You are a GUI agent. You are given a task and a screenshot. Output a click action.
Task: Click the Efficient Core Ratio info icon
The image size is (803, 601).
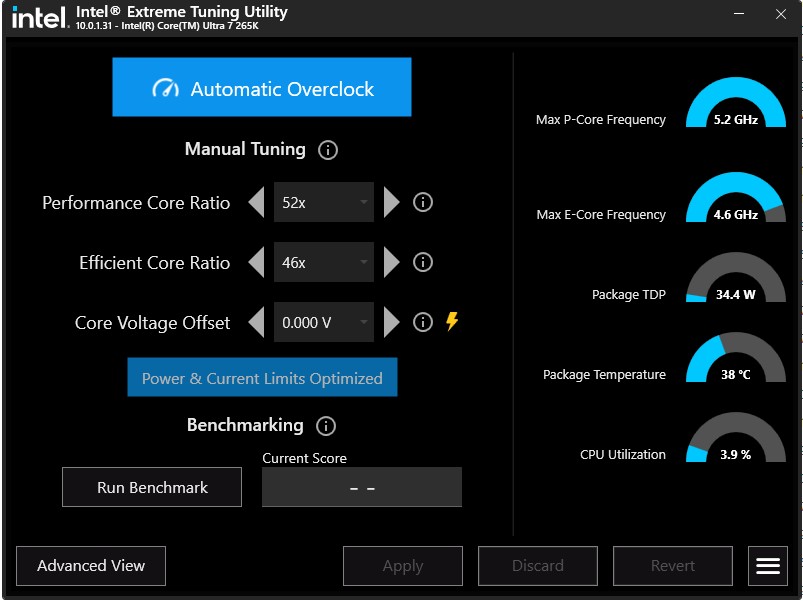click(423, 262)
